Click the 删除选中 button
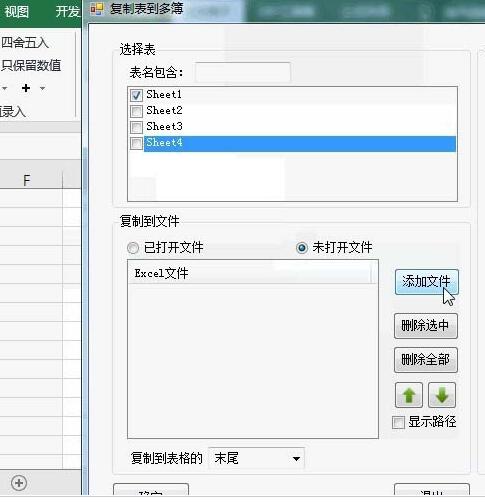The height and width of the screenshot is (502, 485). [x=426, y=326]
